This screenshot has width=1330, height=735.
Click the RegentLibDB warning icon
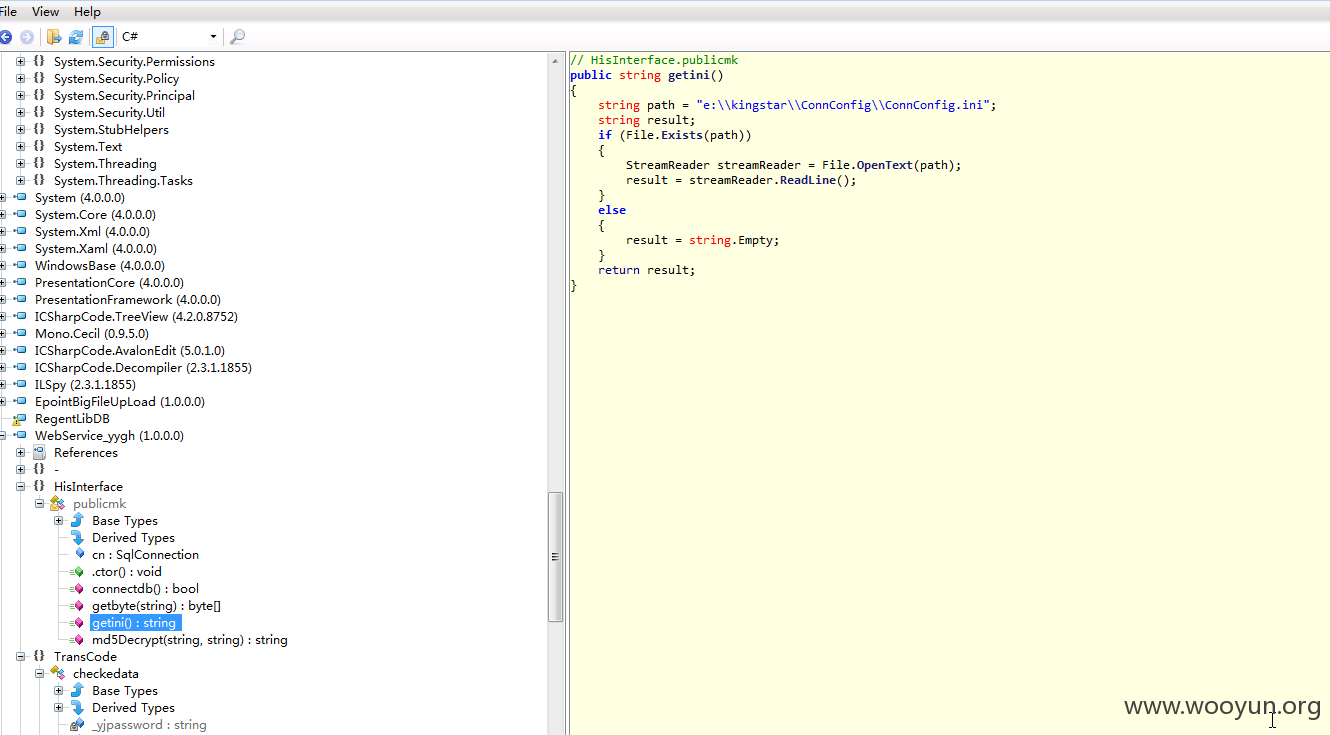(x=19, y=419)
